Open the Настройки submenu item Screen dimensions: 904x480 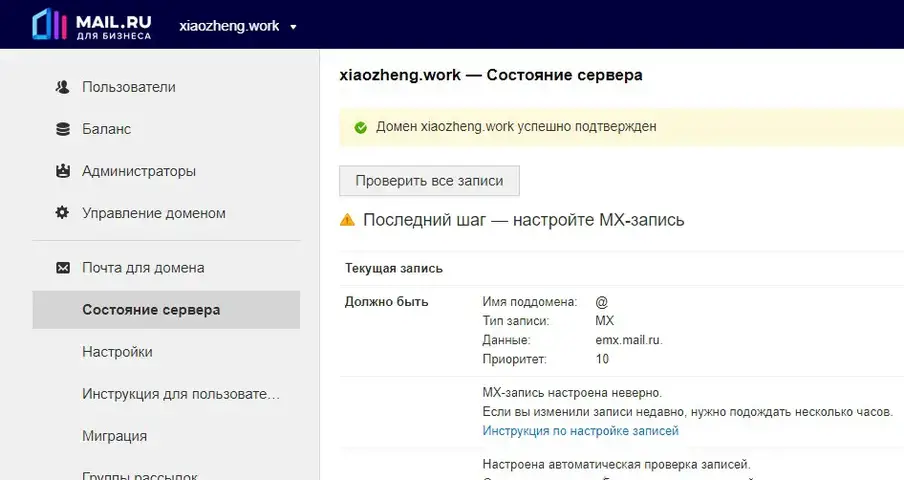(x=117, y=352)
